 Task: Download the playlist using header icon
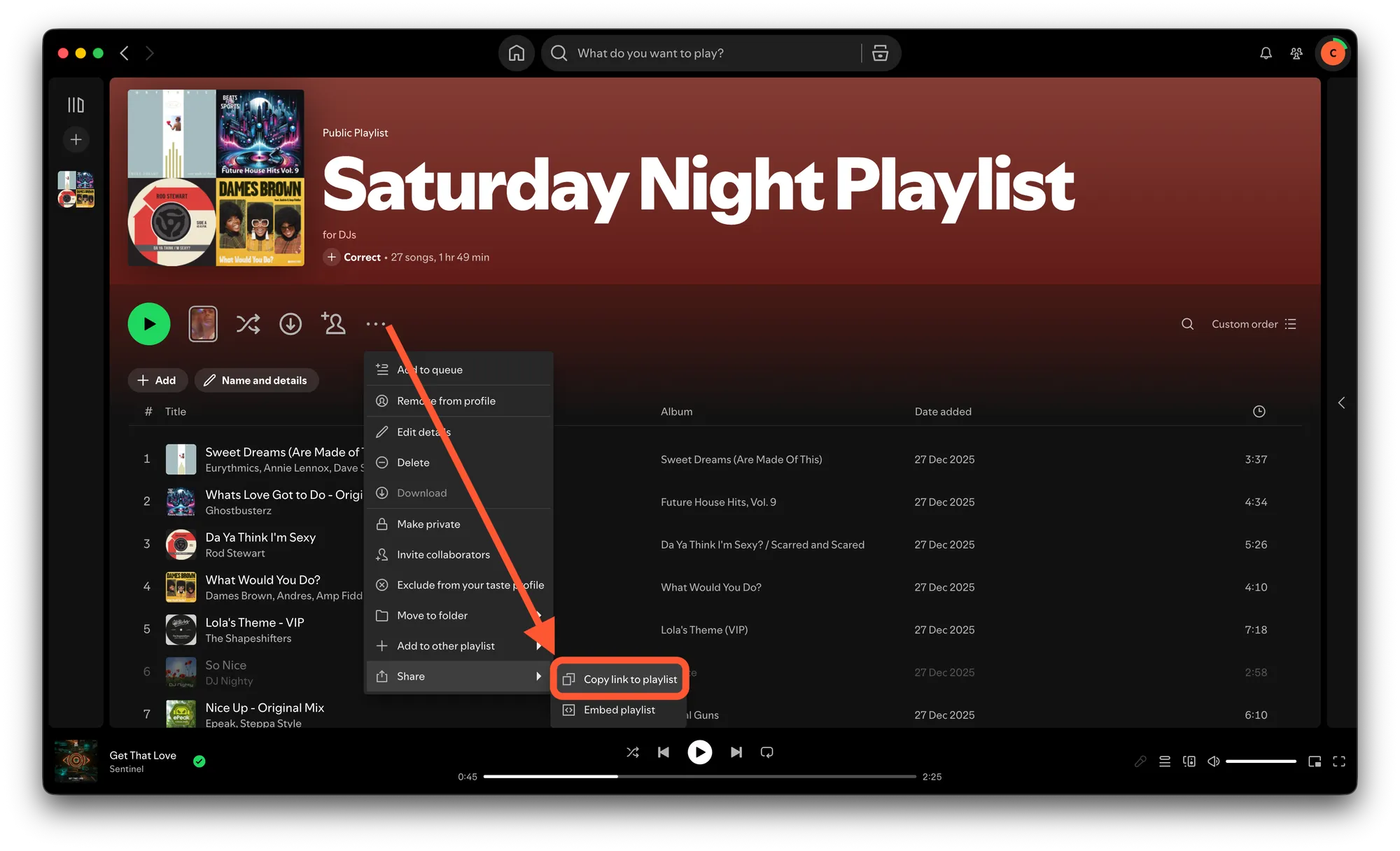click(x=290, y=324)
